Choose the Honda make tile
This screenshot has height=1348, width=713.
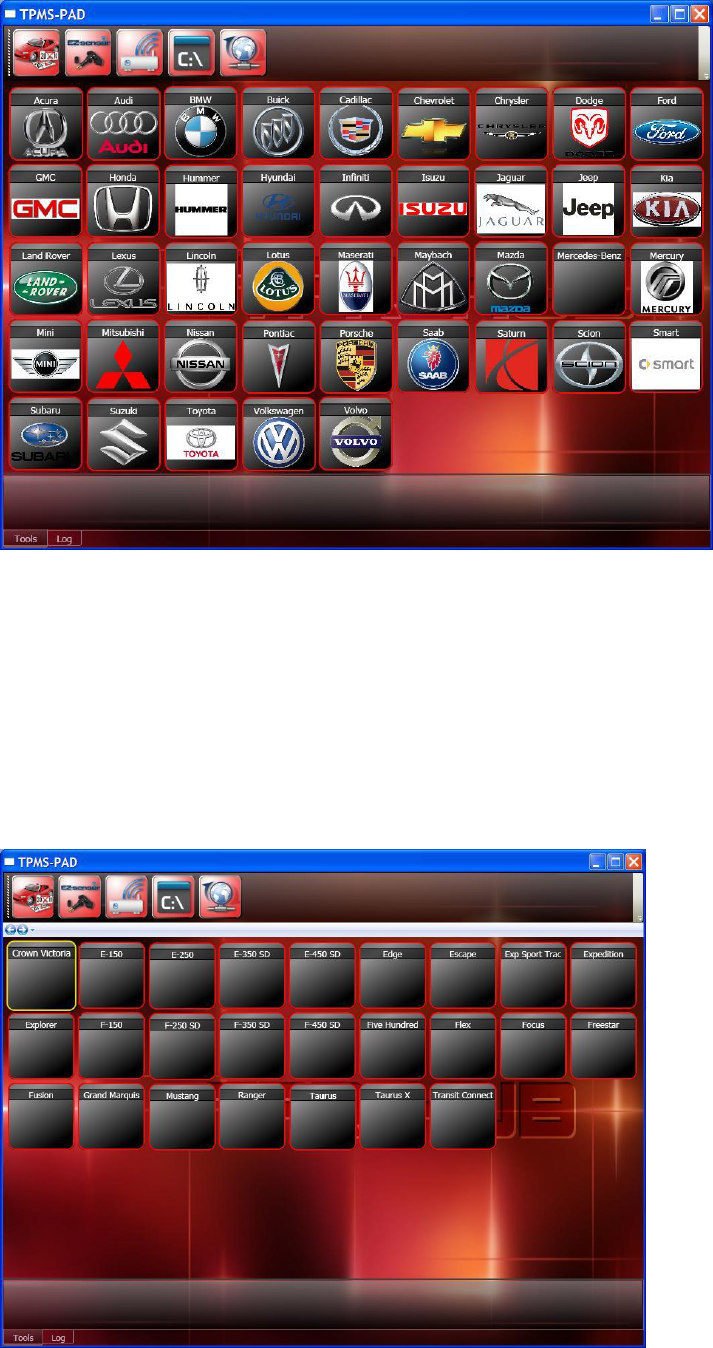[x=123, y=202]
